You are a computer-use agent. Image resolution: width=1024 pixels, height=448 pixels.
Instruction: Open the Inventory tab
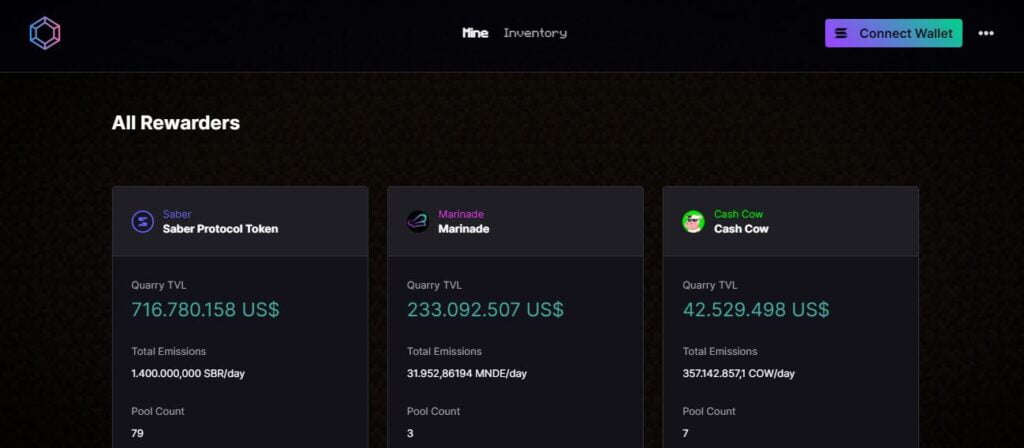pos(535,33)
